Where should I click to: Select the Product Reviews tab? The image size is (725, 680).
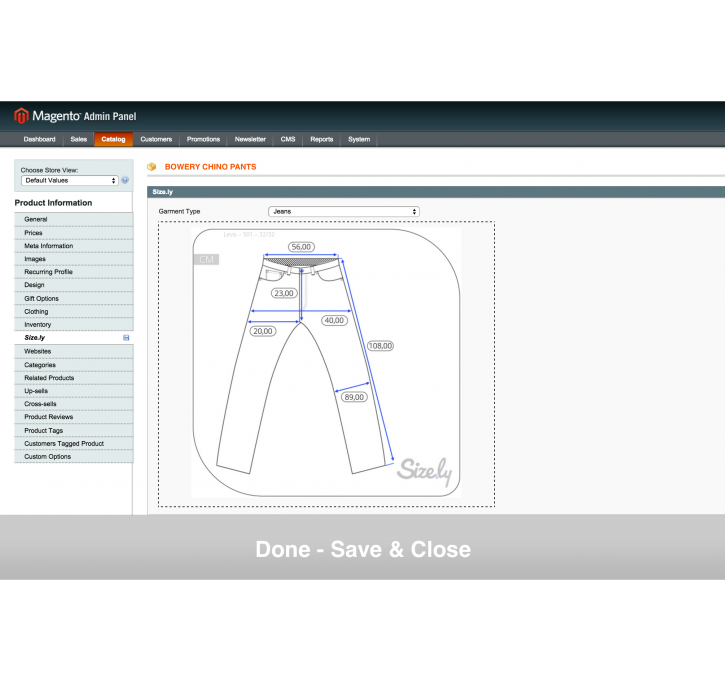[74, 417]
